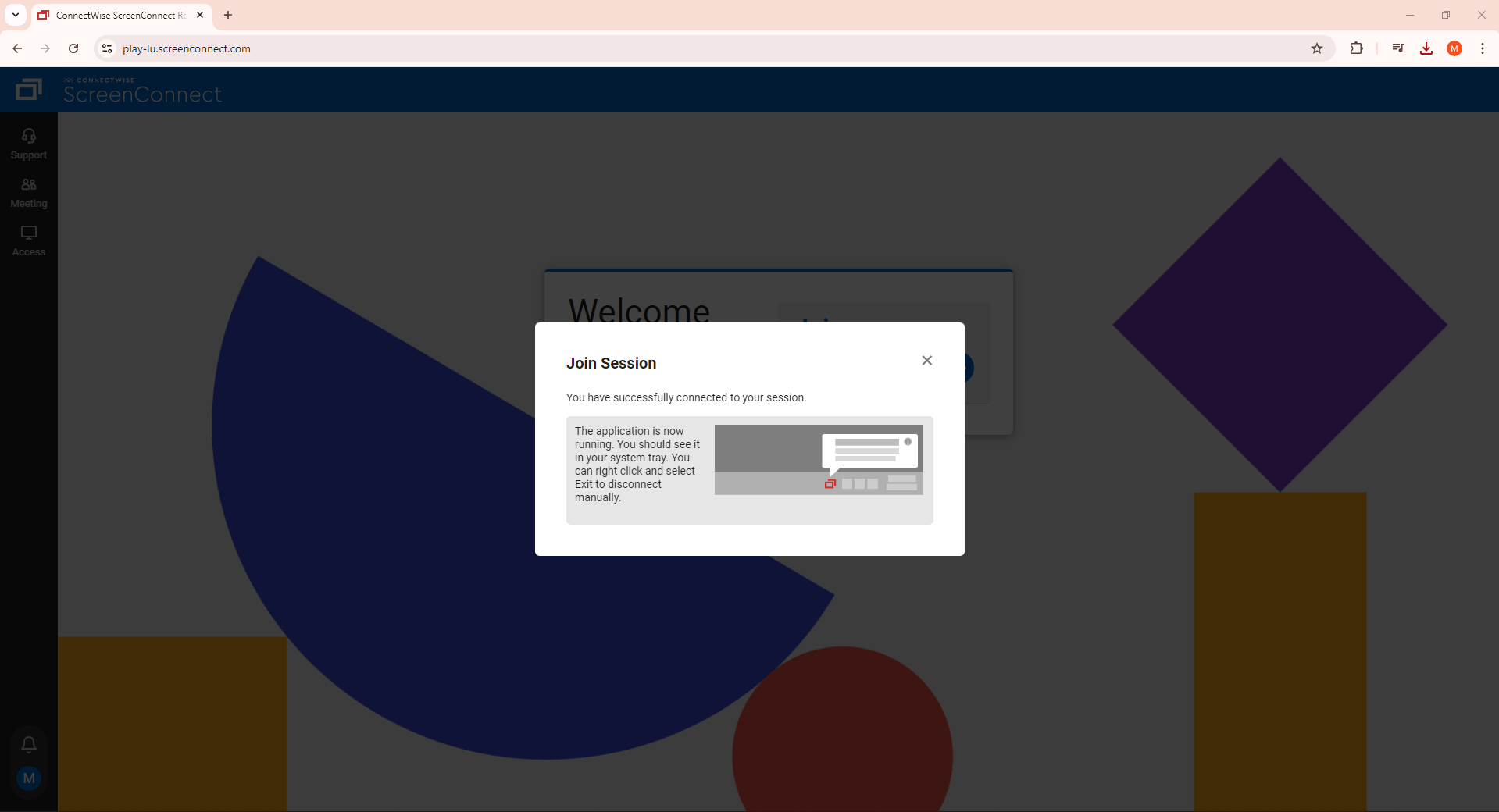Expand the tab search dropdown arrow
Image resolution: width=1499 pixels, height=812 pixels.
tap(16, 15)
